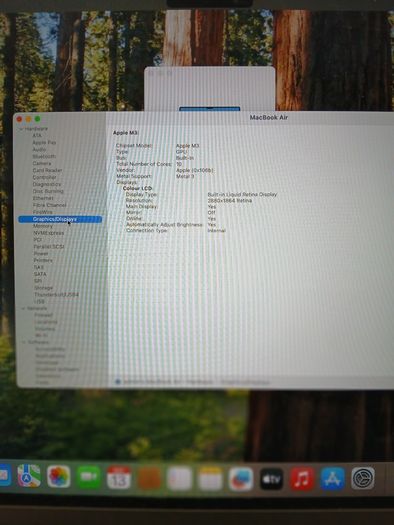Select Storage in the sidebar list
Viewport: 394px width, 525px height.
(44, 288)
